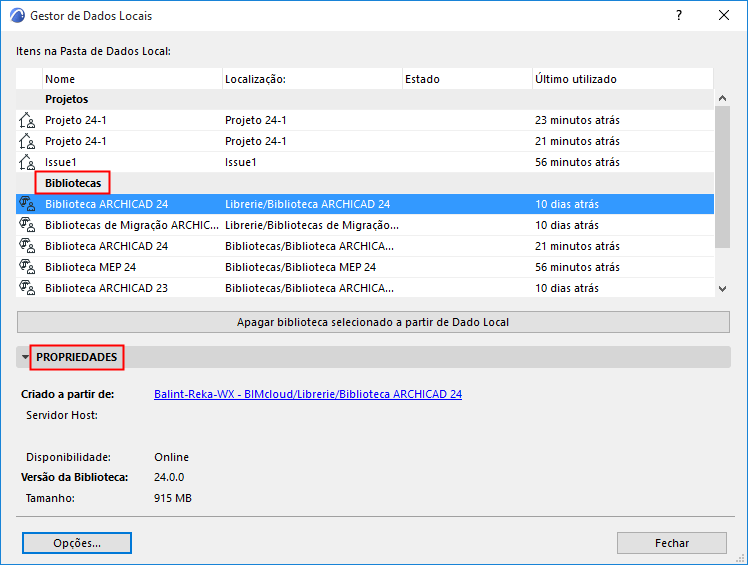The height and width of the screenshot is (565, 748).
Task: Close the Gestor de Dados Locais dialog
Action: click(x=724, y=15)
